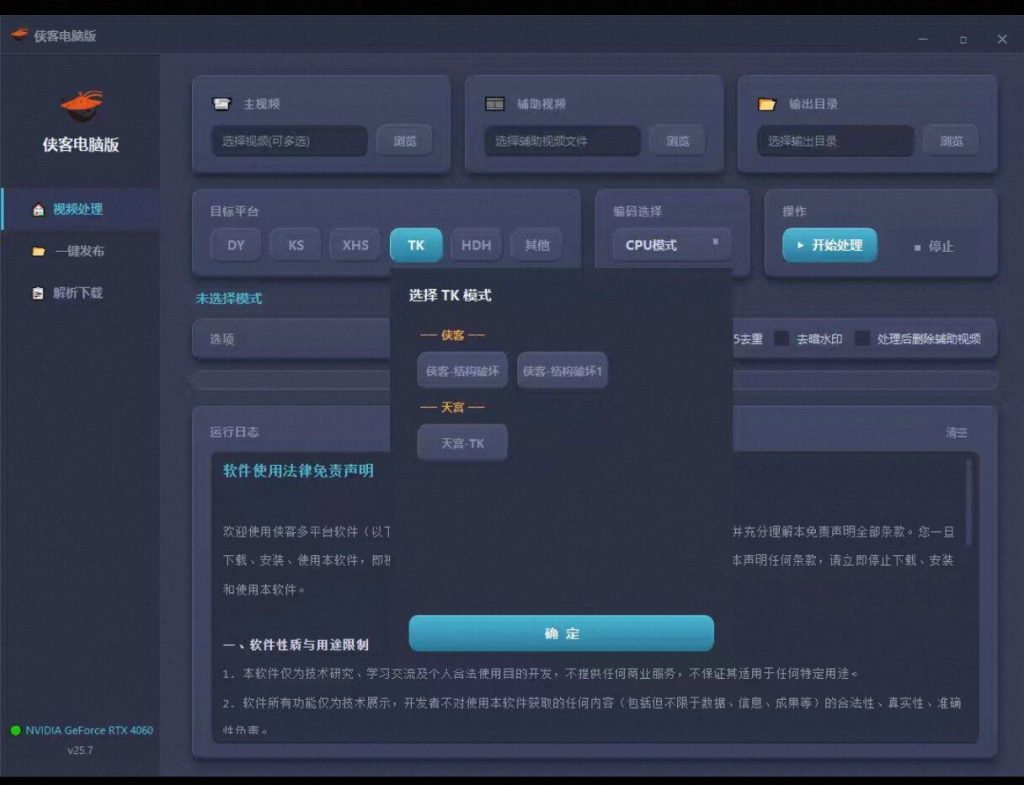Image resolution: width=1024 pixels, height=785 pixels.
Task: Toggle the 处理后删除辅助视频 checkbox
Action: (863, 339)
